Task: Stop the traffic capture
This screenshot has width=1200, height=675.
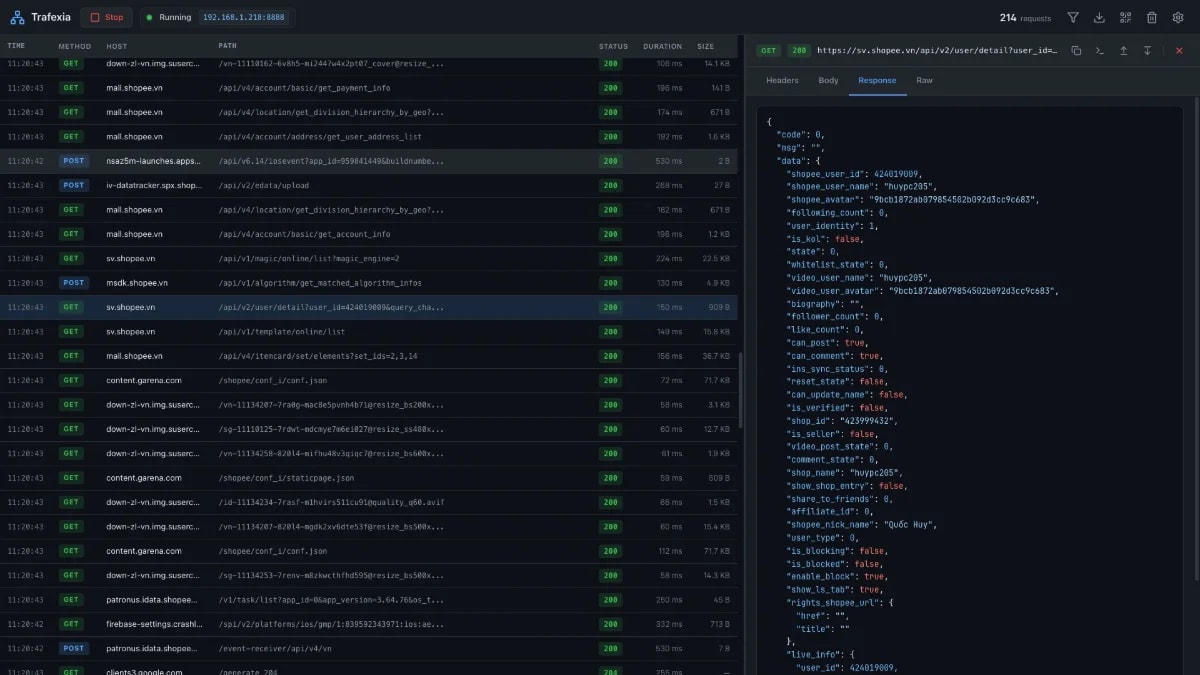Action: click(106, 17)
